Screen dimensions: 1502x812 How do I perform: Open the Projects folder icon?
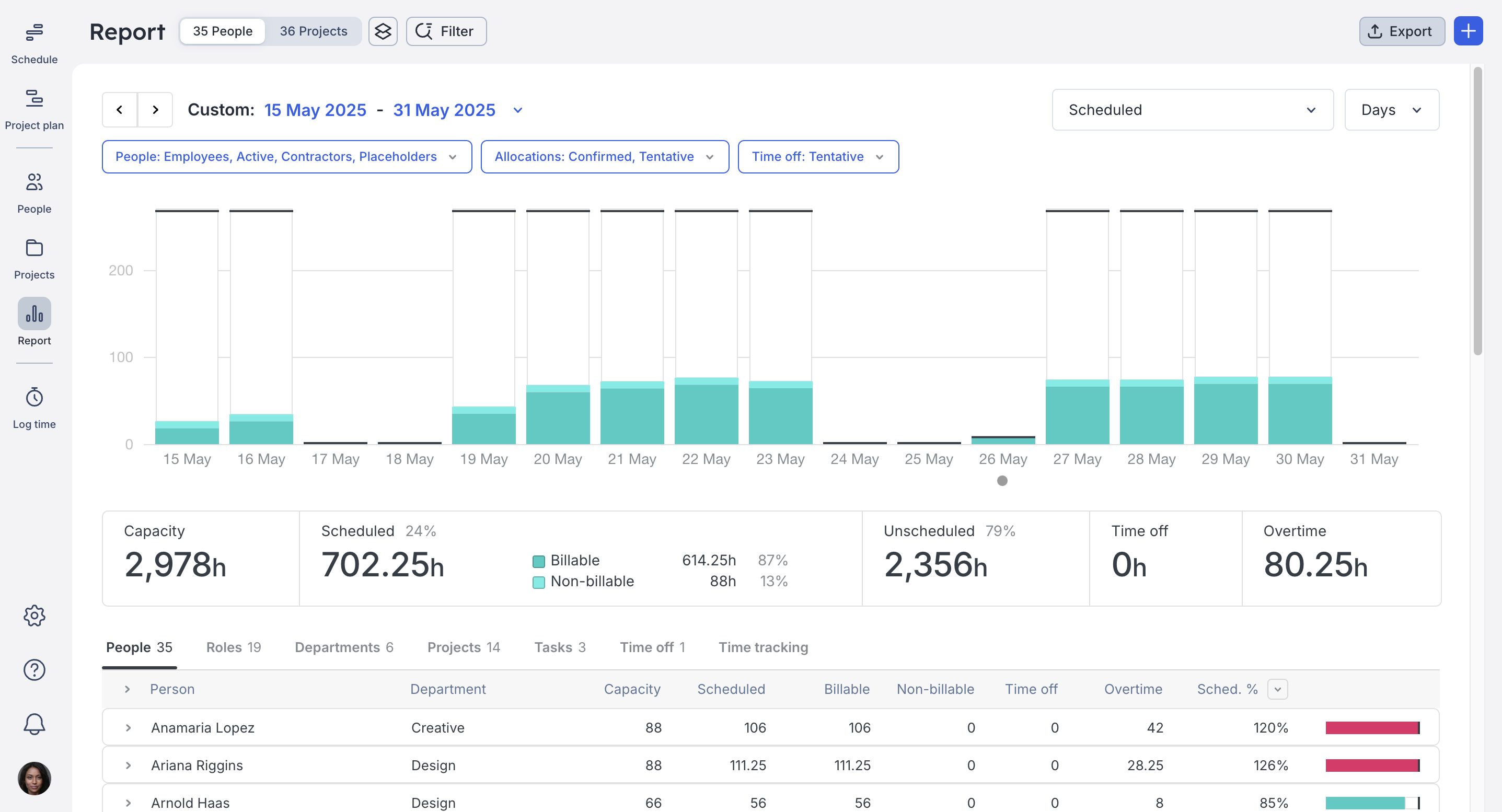pos(34,248)
